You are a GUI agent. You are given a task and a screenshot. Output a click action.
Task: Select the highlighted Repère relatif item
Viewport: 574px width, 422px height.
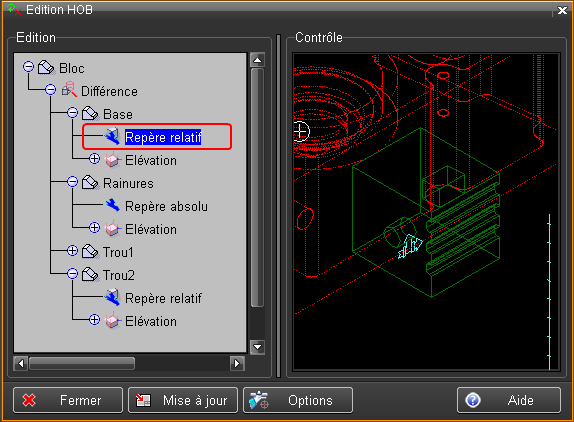click(x=163, y=137)
